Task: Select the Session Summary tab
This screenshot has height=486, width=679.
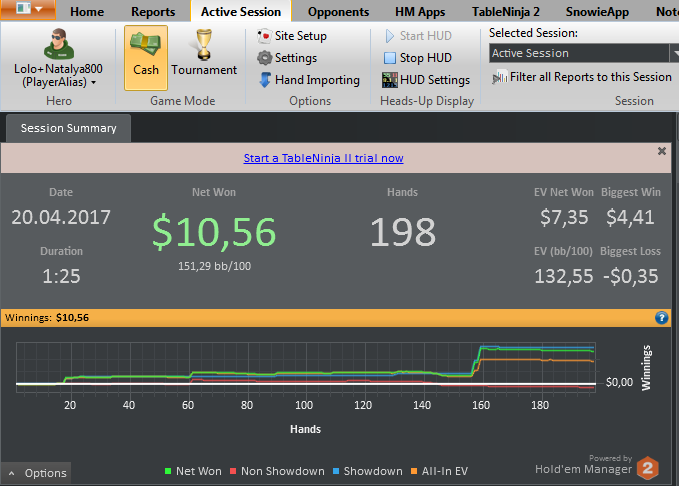Action: (x=68, y=128)
